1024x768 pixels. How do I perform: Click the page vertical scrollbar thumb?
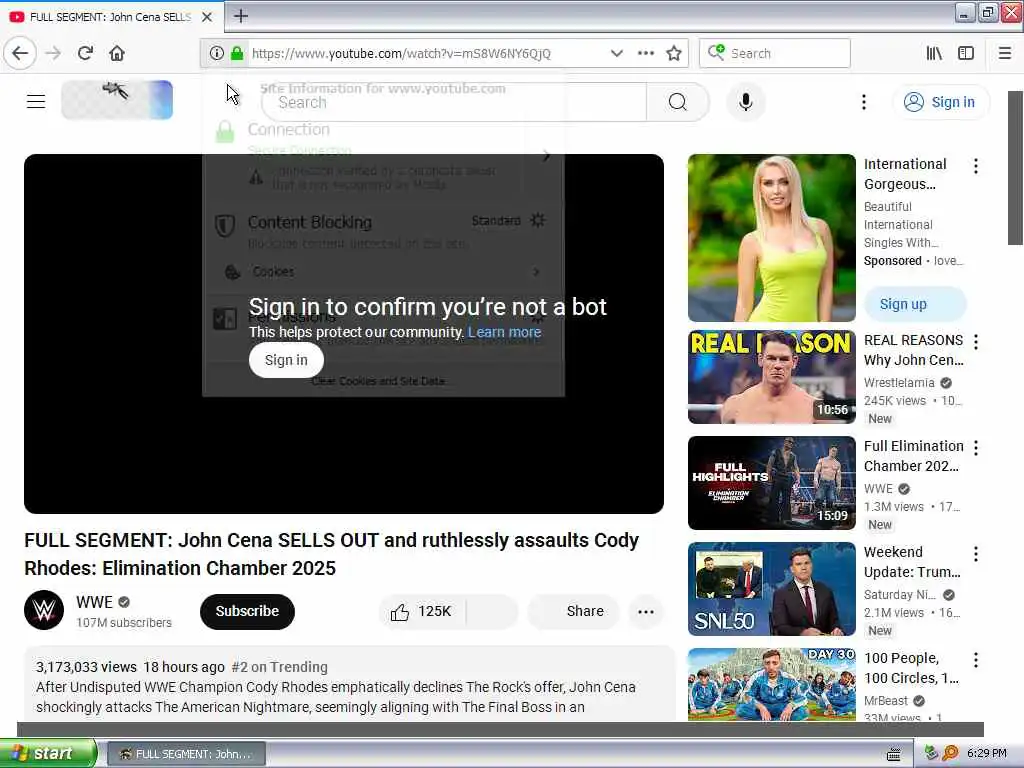(x=1015, y=168)
